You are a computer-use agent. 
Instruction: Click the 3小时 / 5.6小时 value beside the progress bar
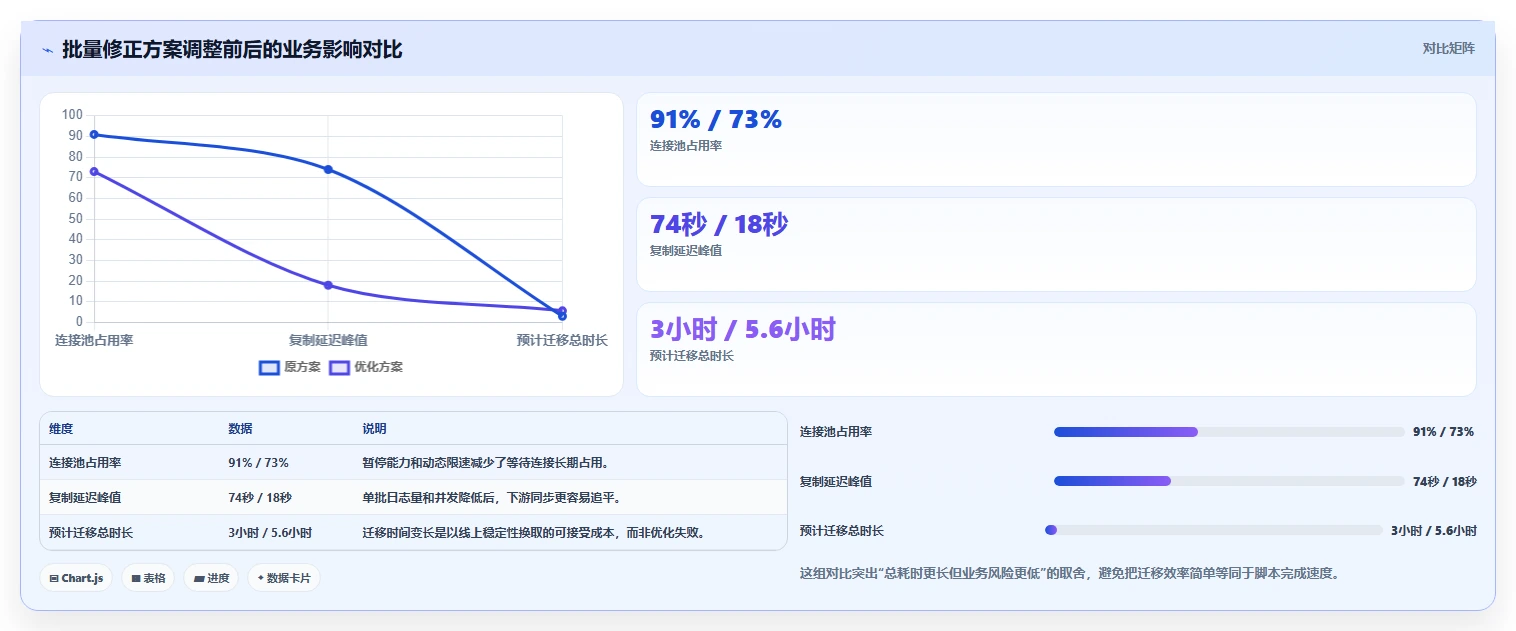[1433, 530]
